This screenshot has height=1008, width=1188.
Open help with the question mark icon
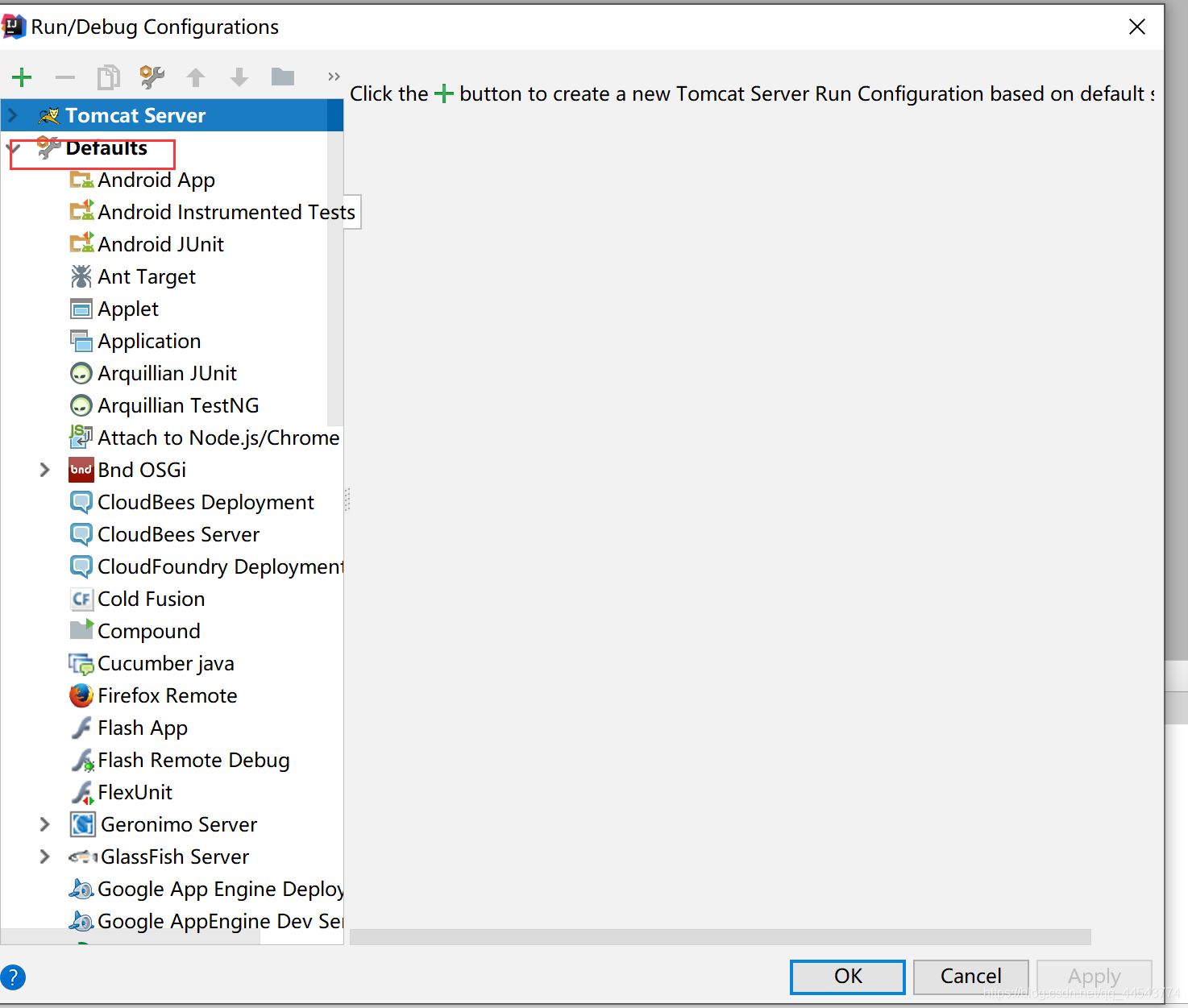click(x=13, y=977)
